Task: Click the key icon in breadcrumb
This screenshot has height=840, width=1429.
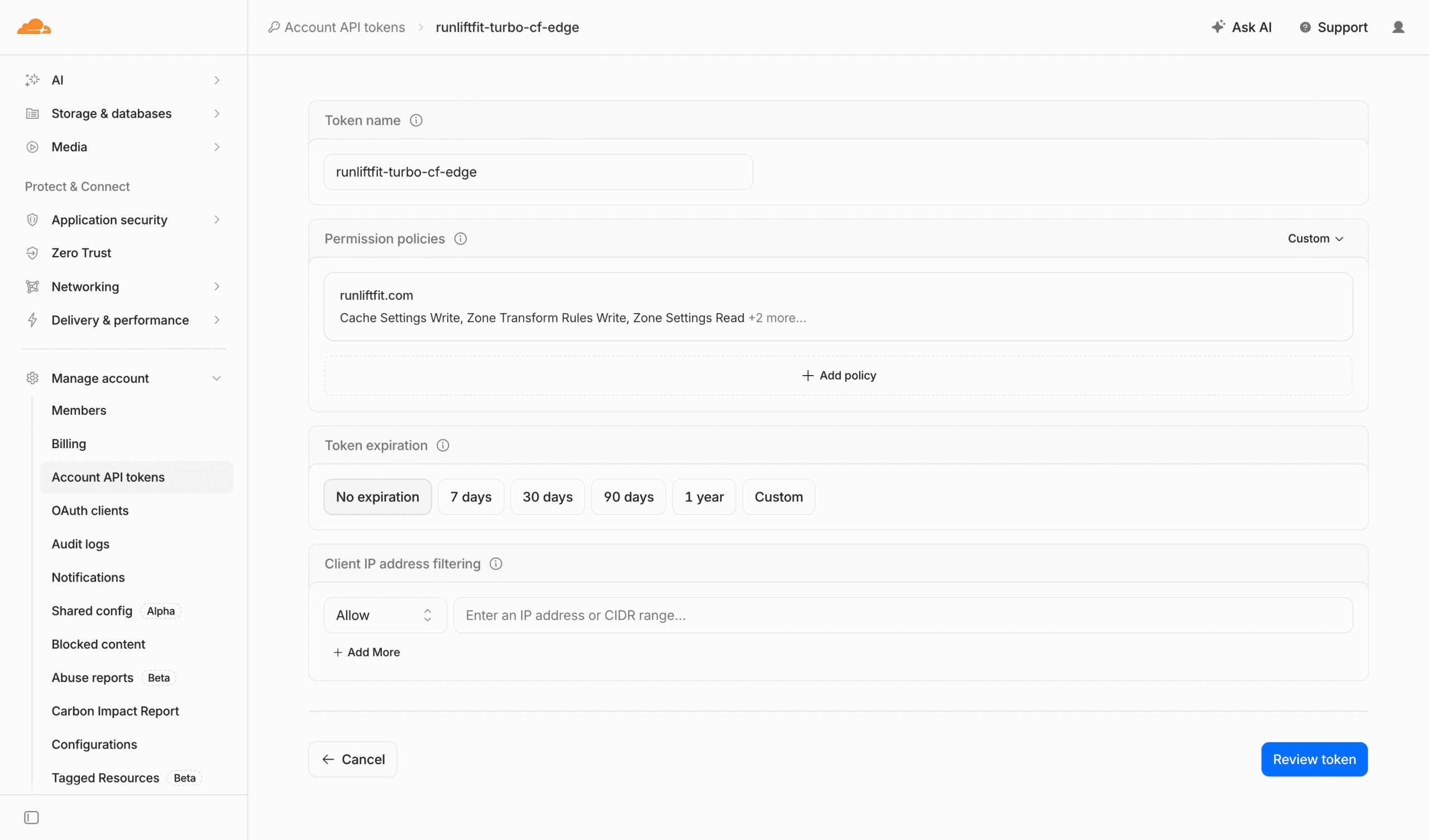Action: 274,27
